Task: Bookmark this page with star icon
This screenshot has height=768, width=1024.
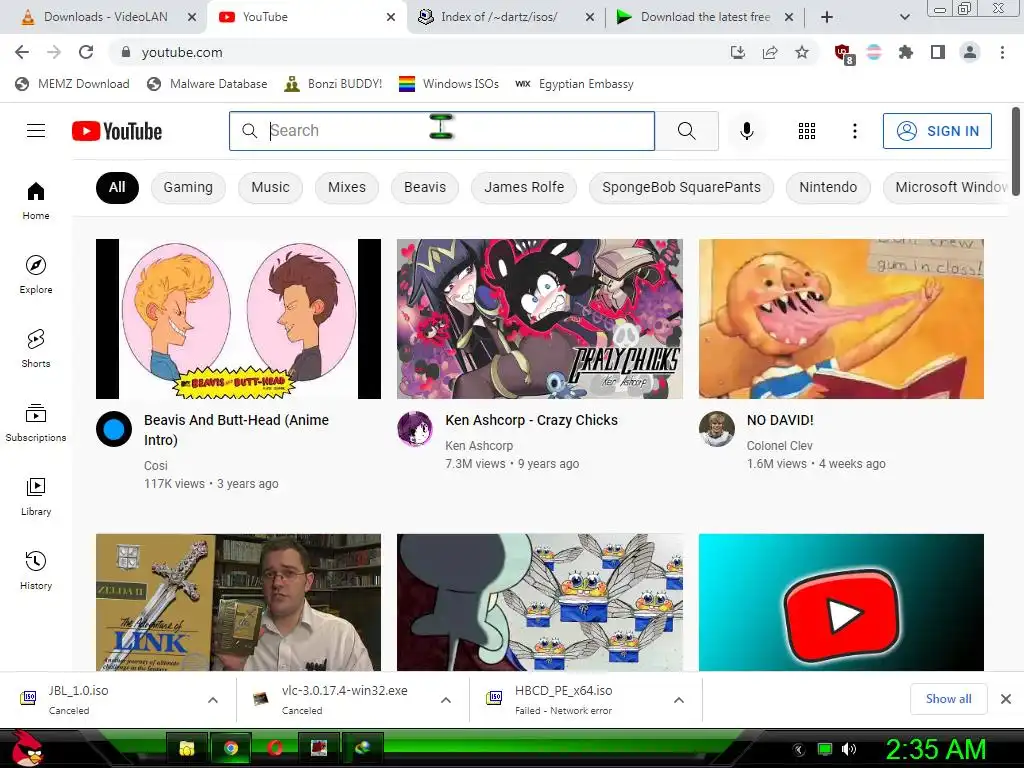Action: [x=802, y=52]
